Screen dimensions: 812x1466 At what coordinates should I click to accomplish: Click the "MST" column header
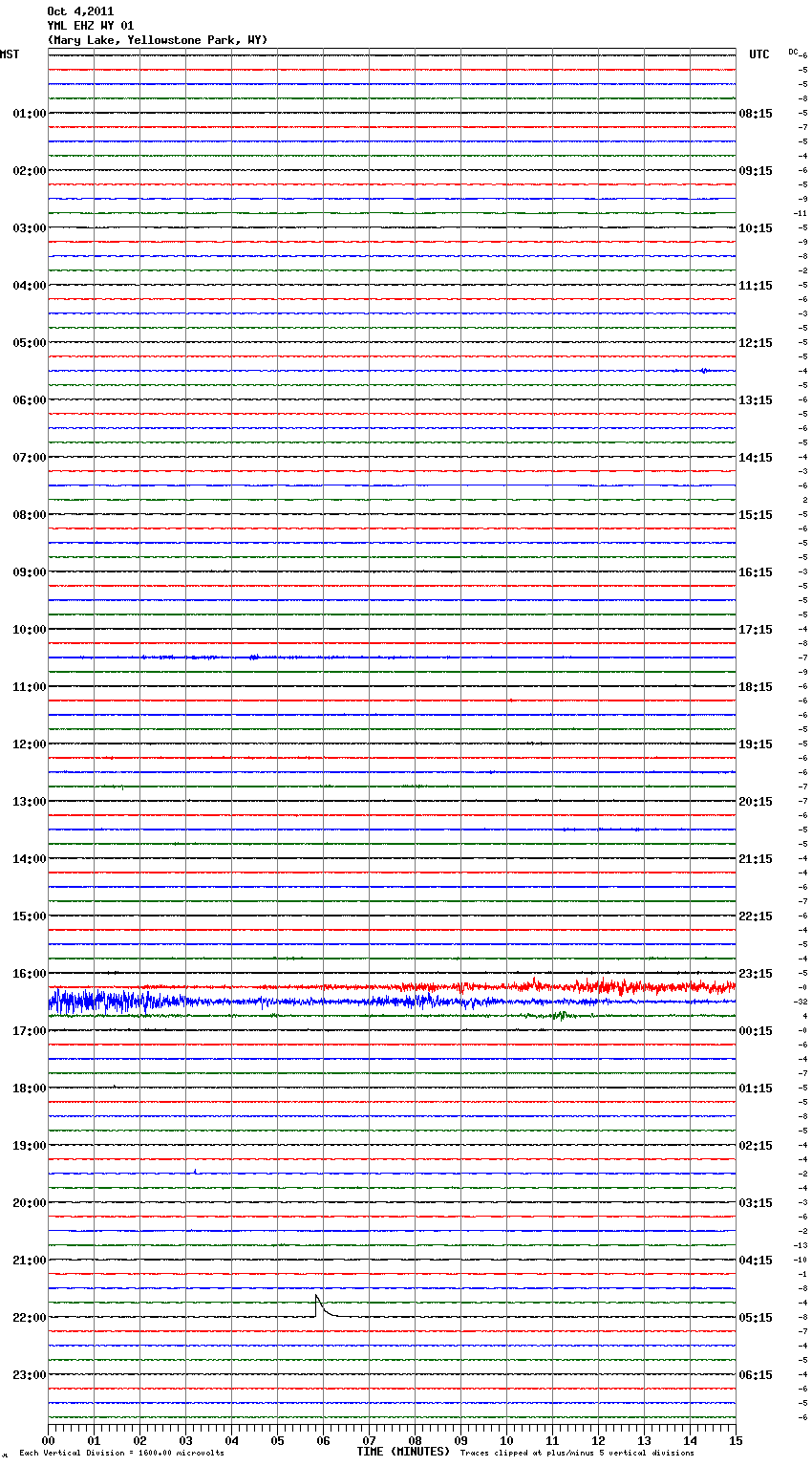[x=10, y=54]
